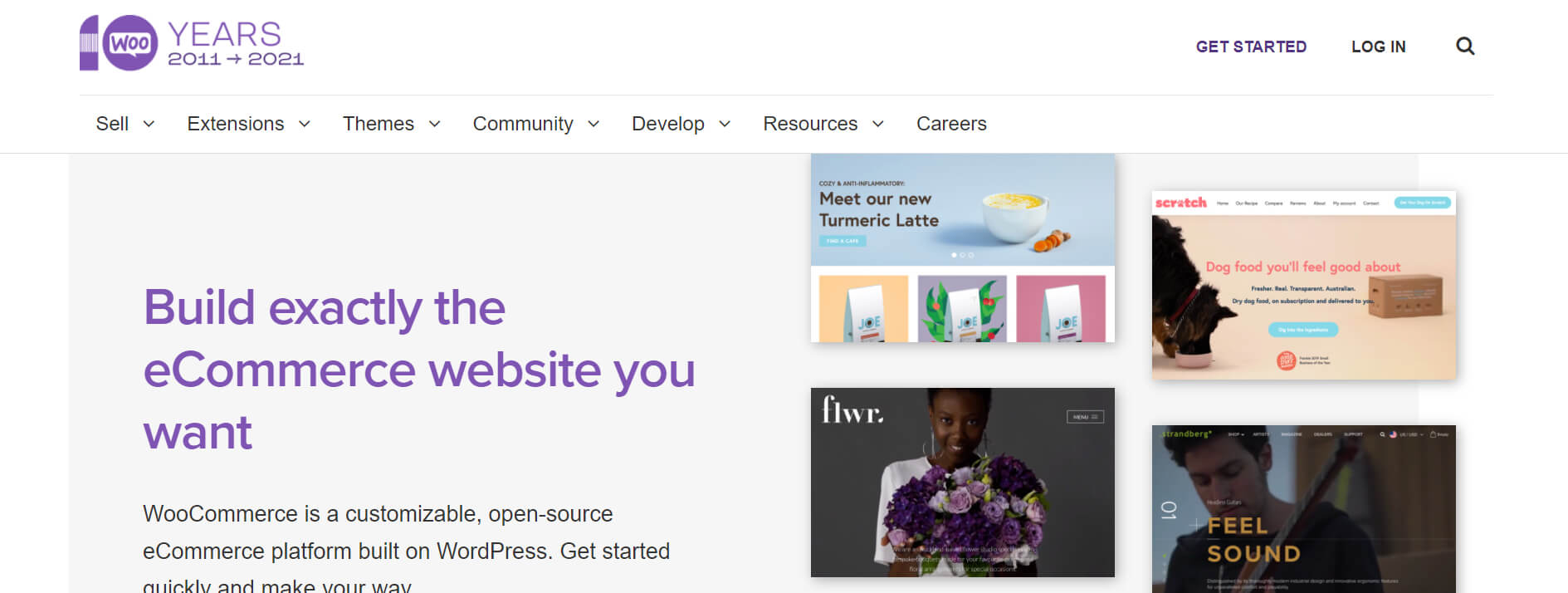
Task: Expand the Resources dropdown chevron
Action: (877, 125)
